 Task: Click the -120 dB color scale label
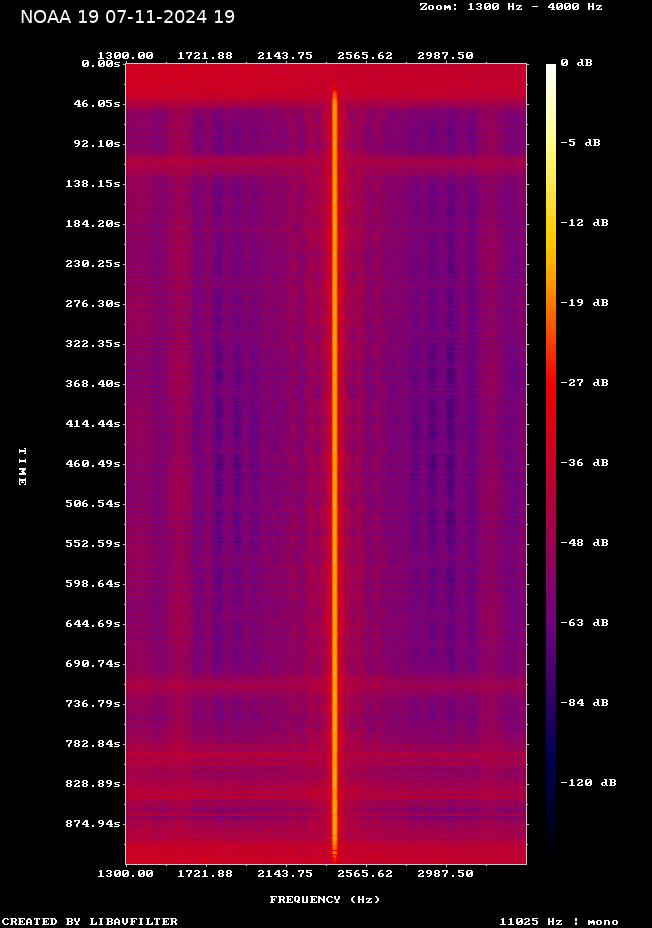pos(588,782)
